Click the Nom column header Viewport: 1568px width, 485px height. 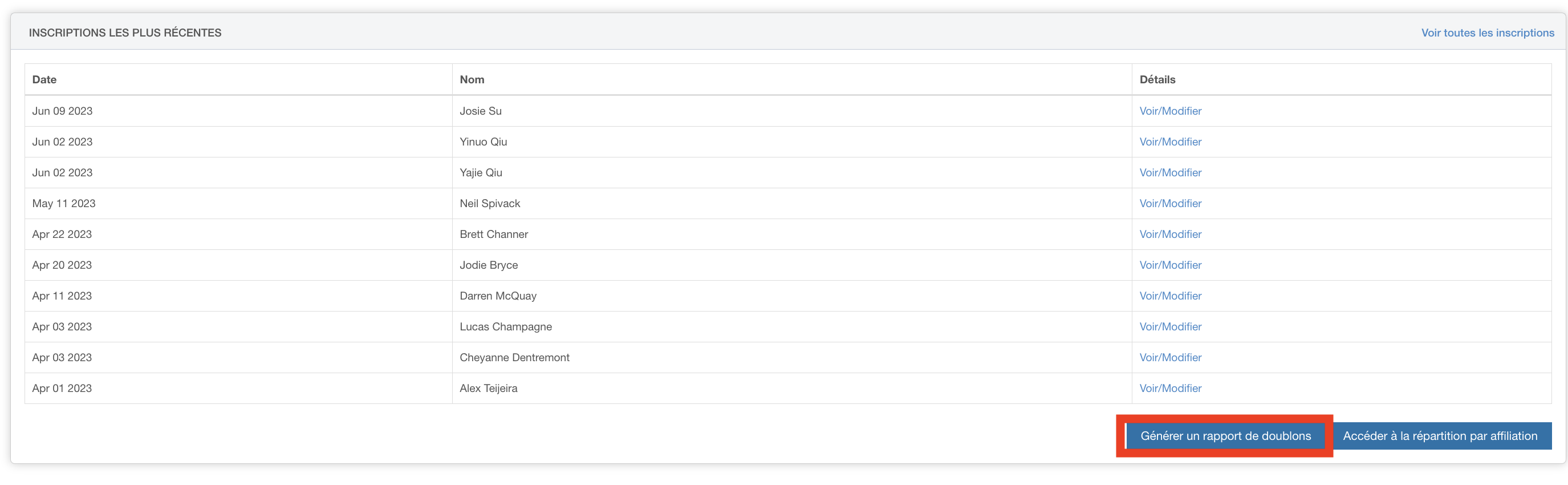pyautogui.click(x=472, y=80)
